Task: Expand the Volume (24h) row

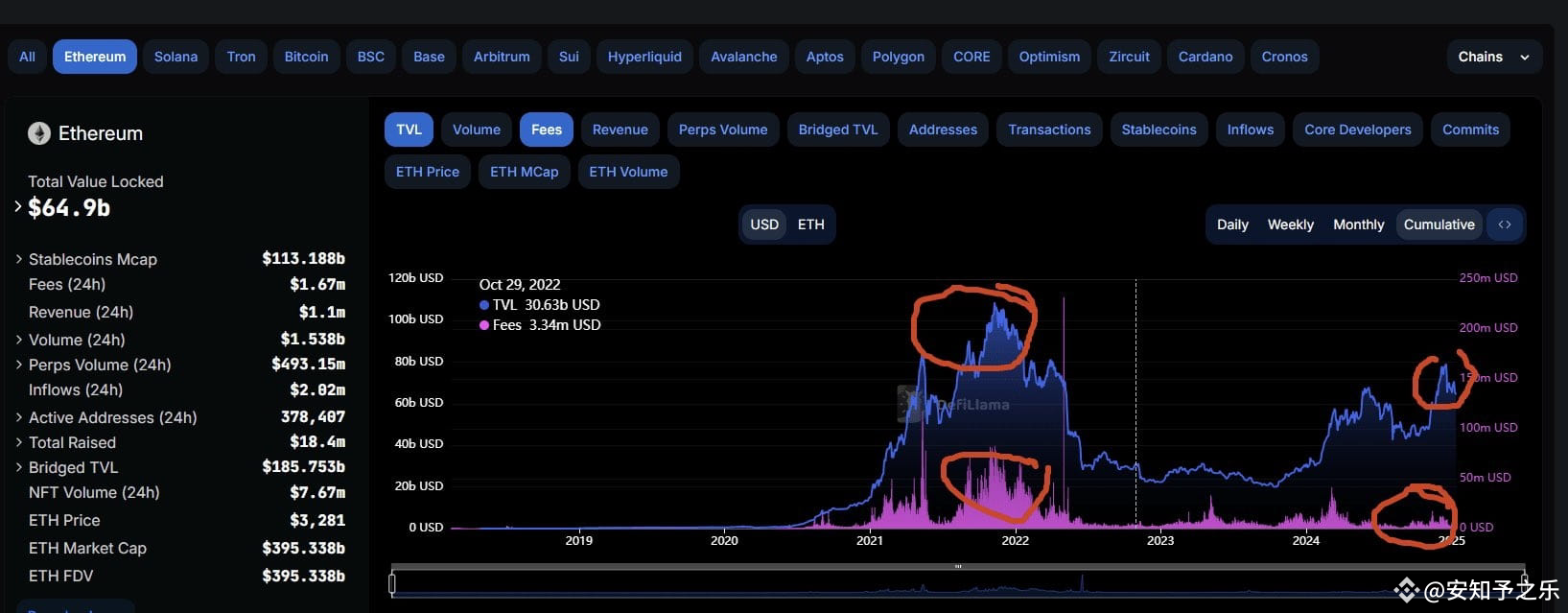Action: click(19, 340)
